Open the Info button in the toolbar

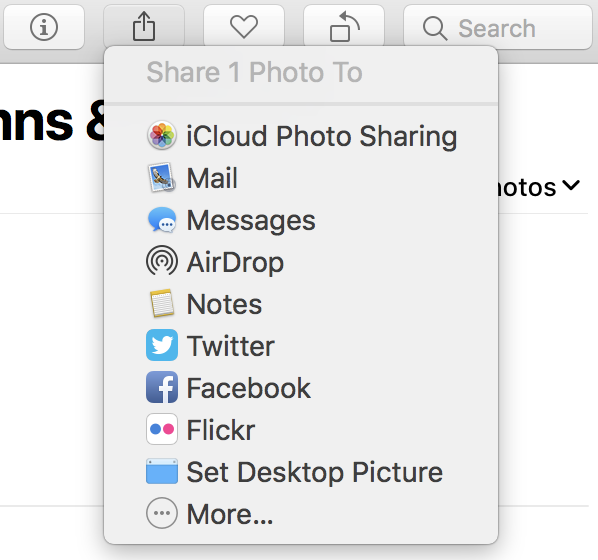point(44,27)
